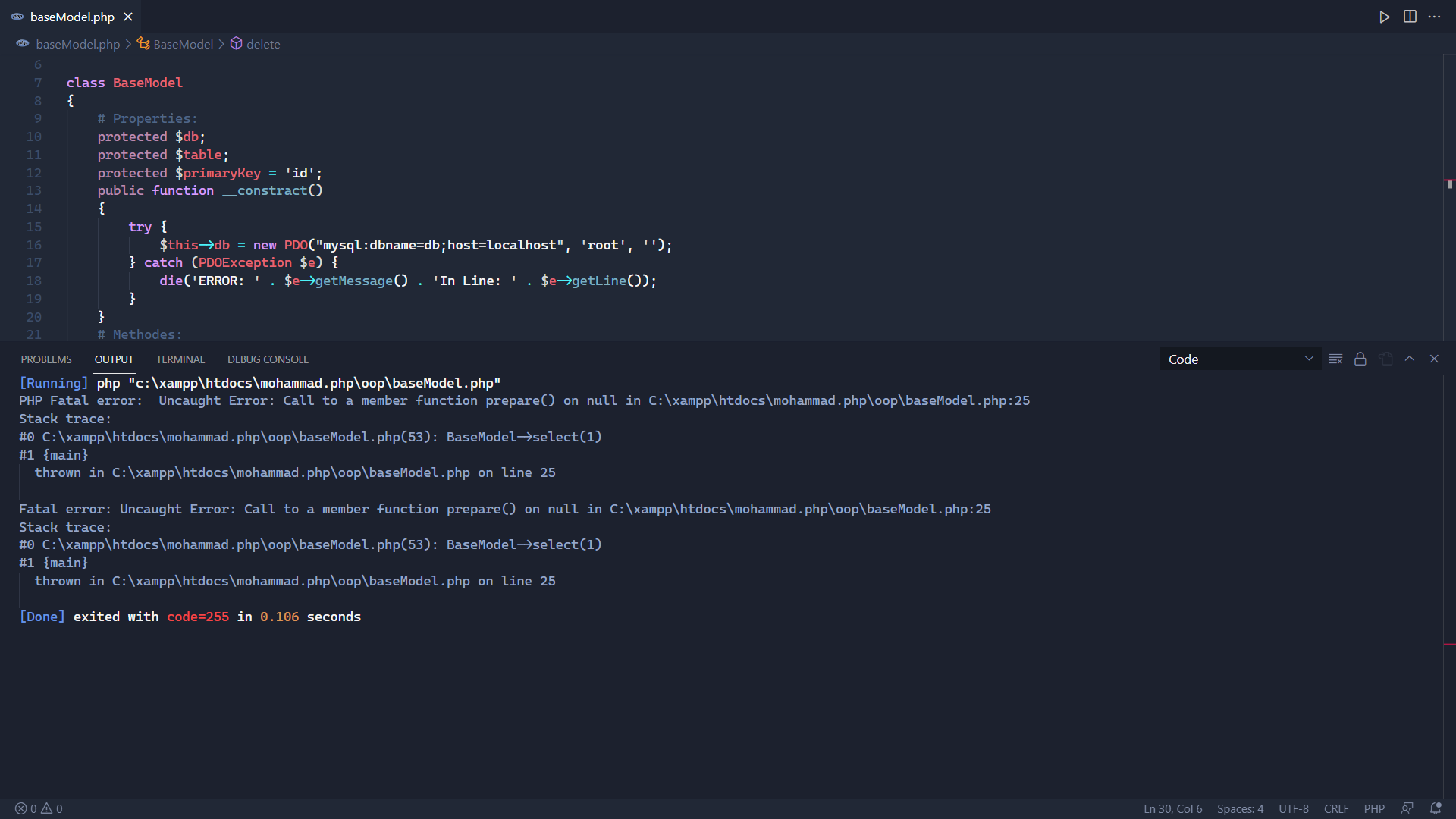Click the protected $table property line
The width and height of the screenshot is (1456, 819).
[x=163, y=155]
